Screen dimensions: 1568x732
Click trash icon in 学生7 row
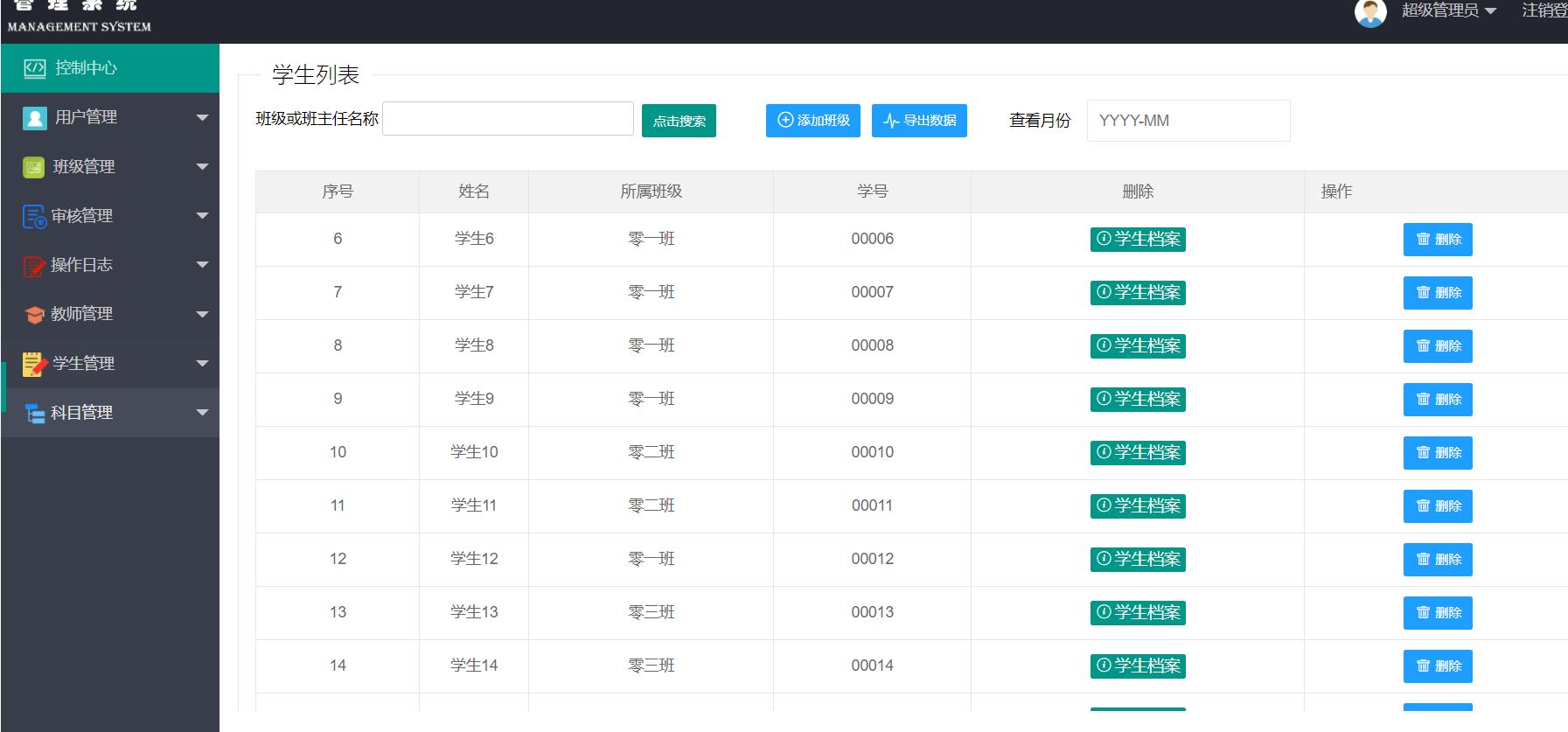coord(1423,292)
